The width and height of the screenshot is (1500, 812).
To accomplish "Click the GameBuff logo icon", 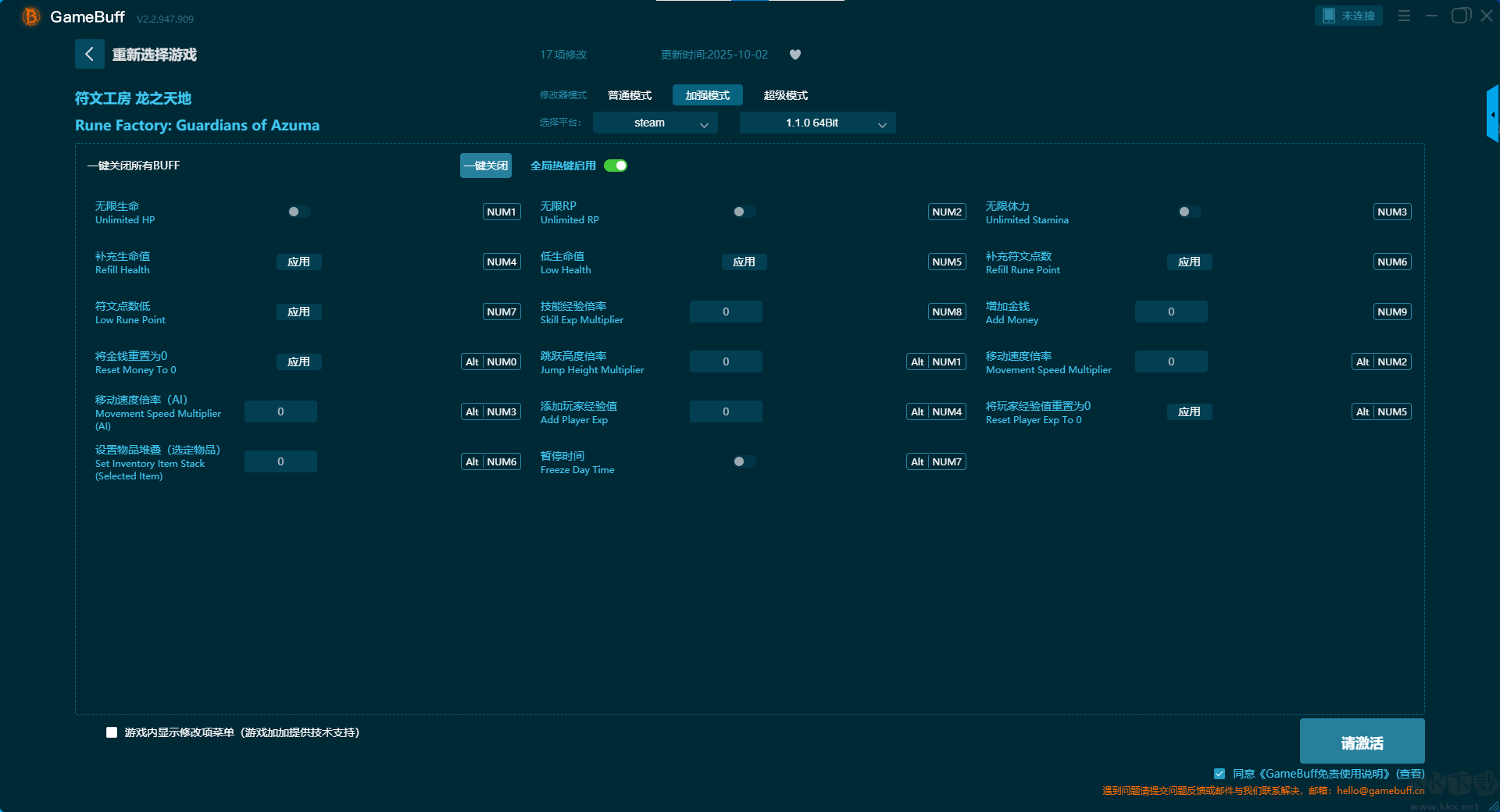I will point(31,16).
